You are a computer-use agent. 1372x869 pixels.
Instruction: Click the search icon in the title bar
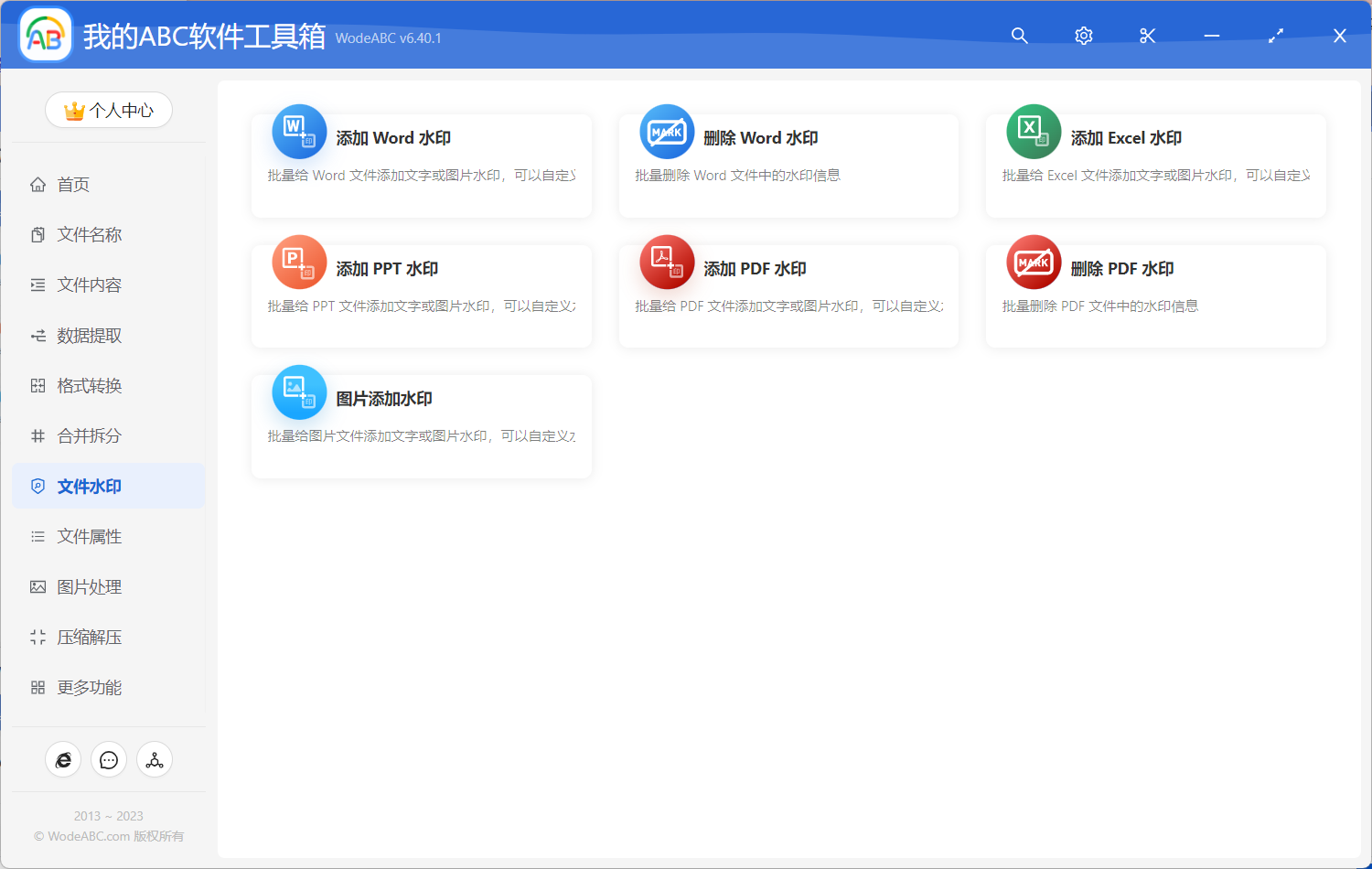(x=1019, y=36)
